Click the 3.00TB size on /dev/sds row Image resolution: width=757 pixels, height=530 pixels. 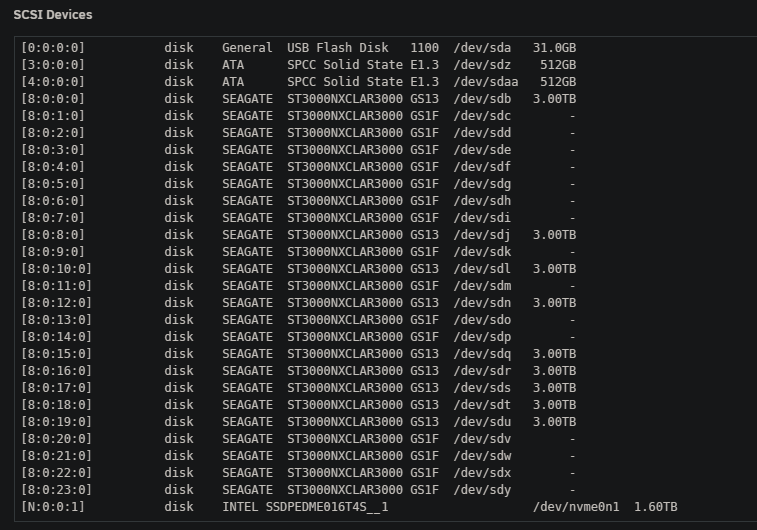pos(554,388)
